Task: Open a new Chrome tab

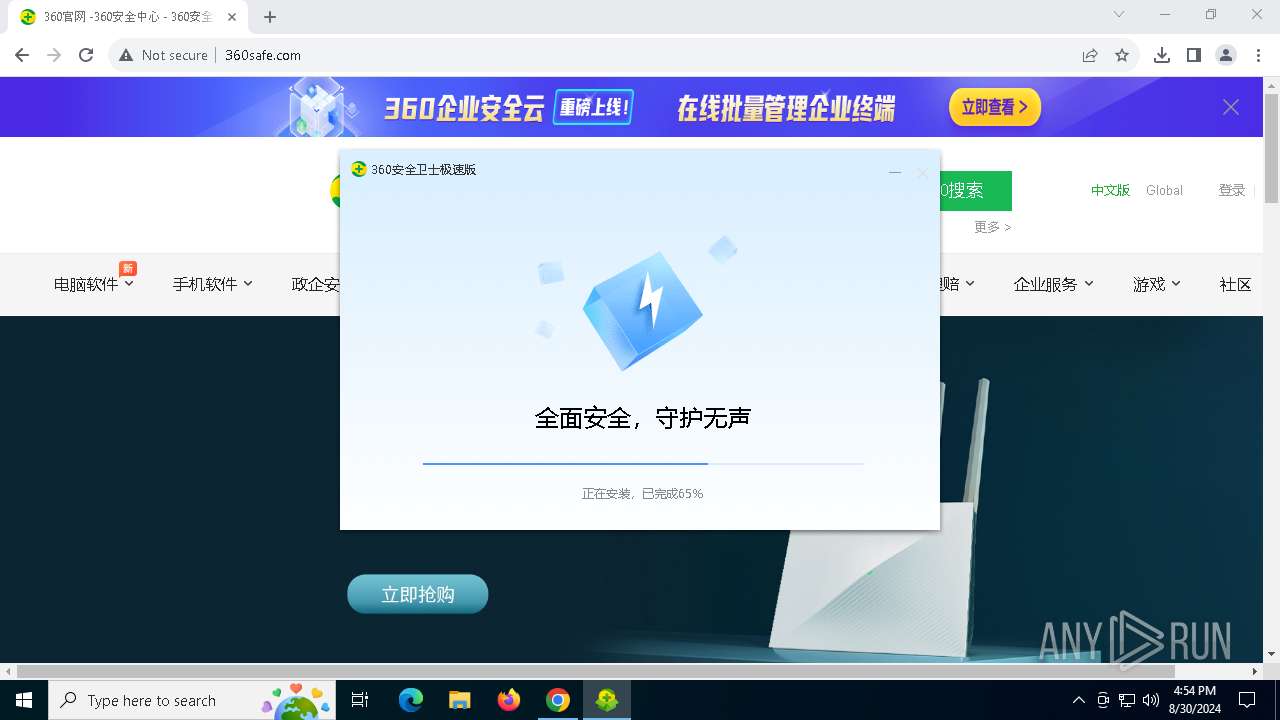Action: click(270, 16)
